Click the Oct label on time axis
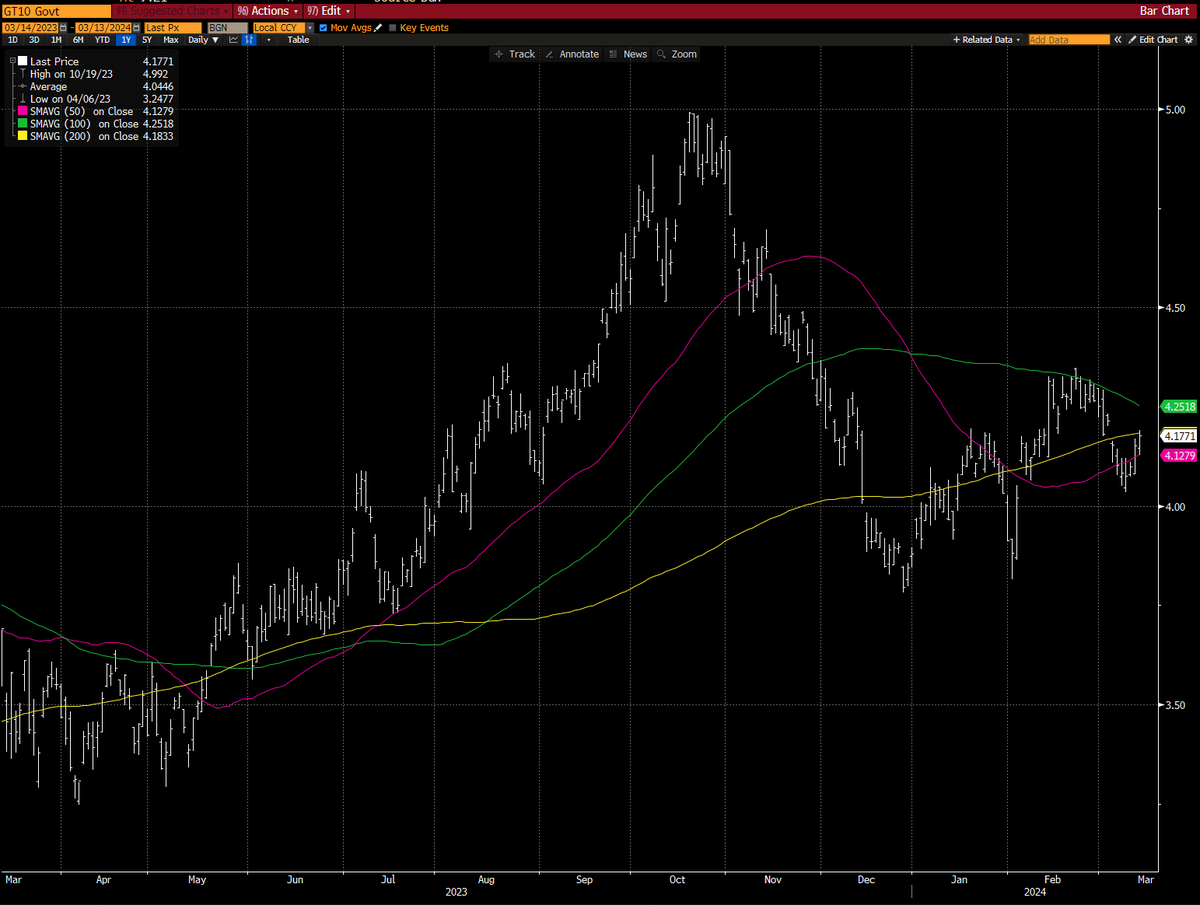 click(677, 880)
